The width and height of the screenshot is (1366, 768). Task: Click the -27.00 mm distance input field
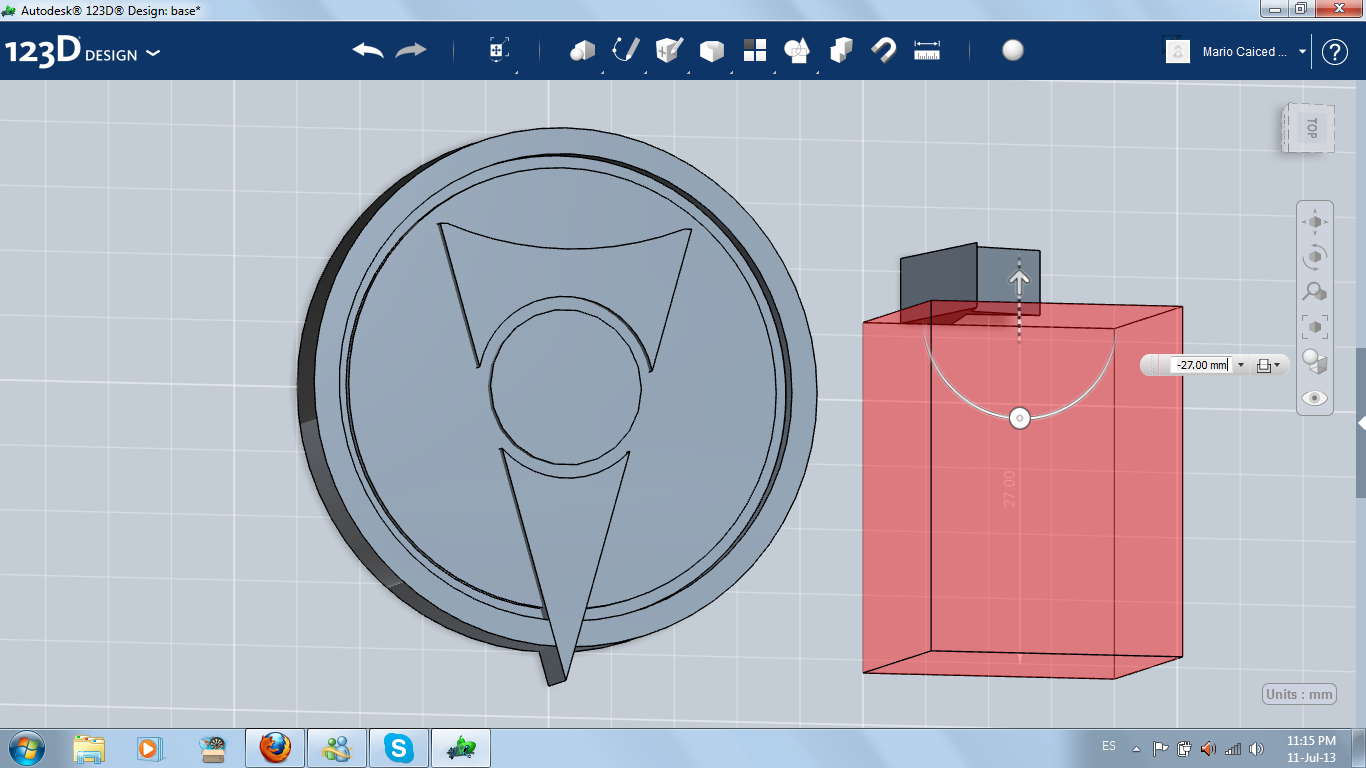click(x=1202, y=365)
